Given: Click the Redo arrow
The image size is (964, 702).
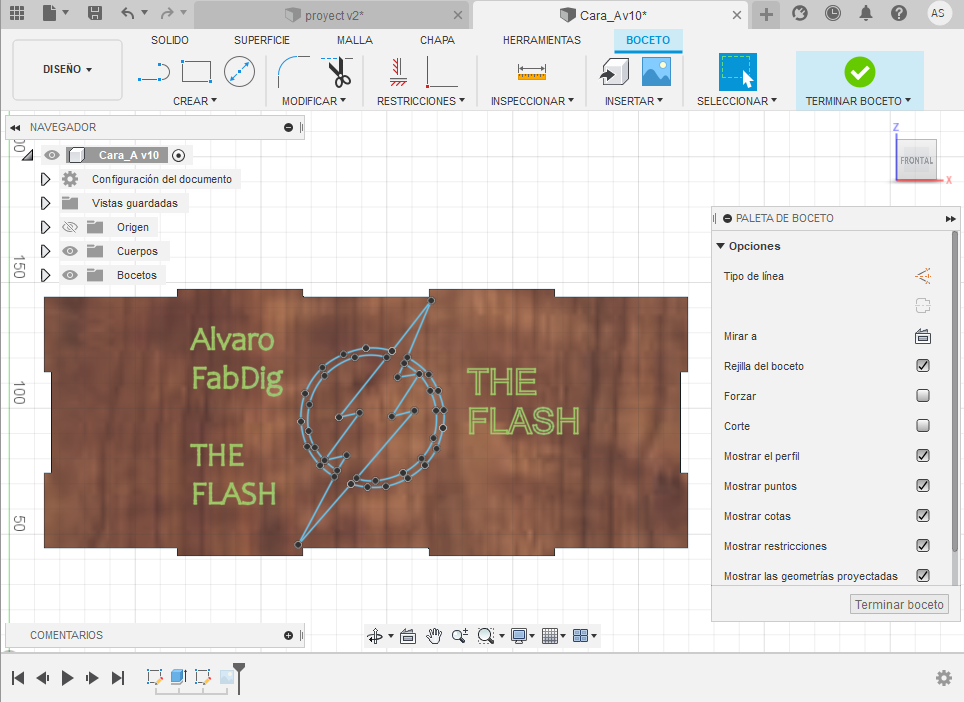Looking at the screenshot, I should 167,13.
